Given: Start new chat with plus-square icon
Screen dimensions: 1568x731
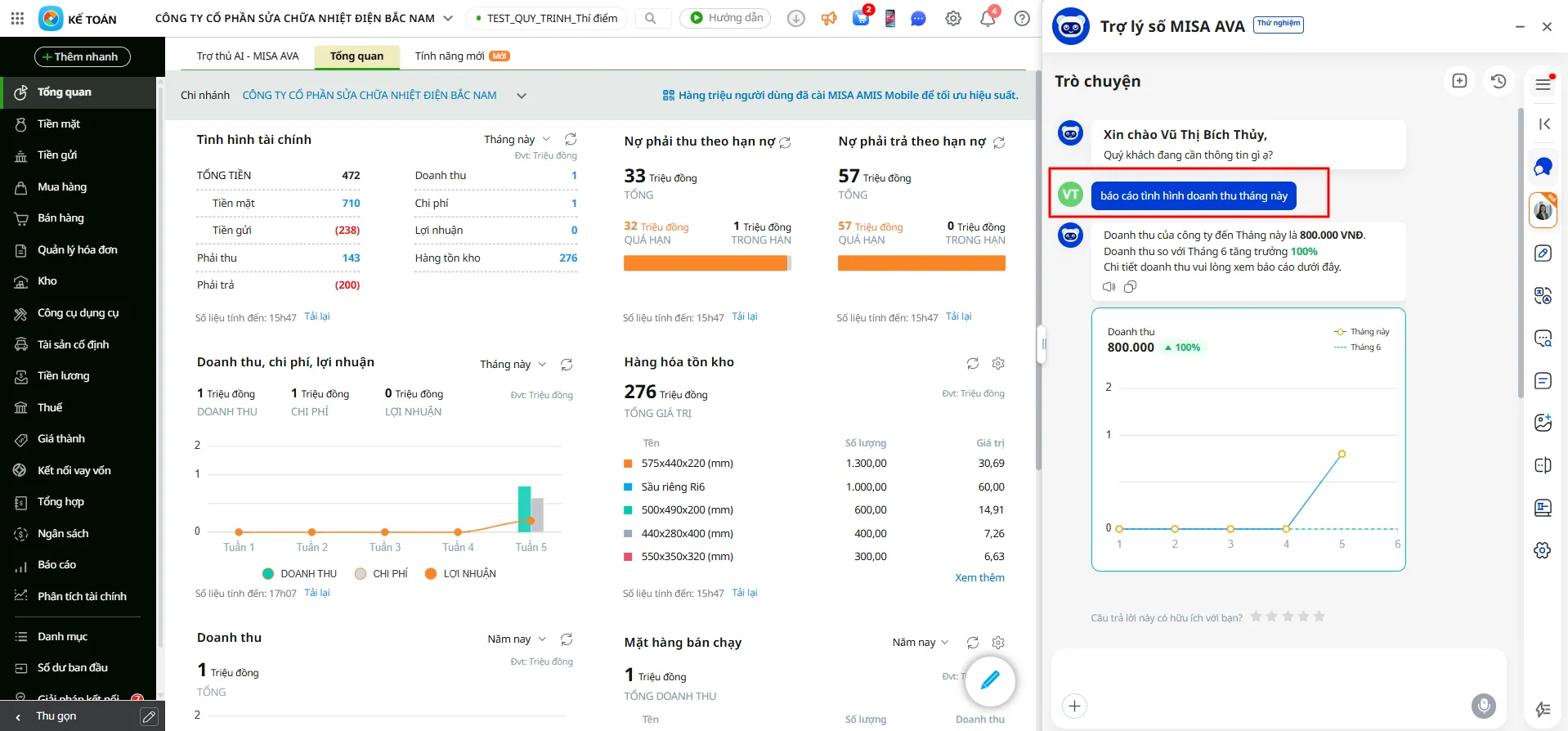Looking at the screenshot, I should (1459, 81).
